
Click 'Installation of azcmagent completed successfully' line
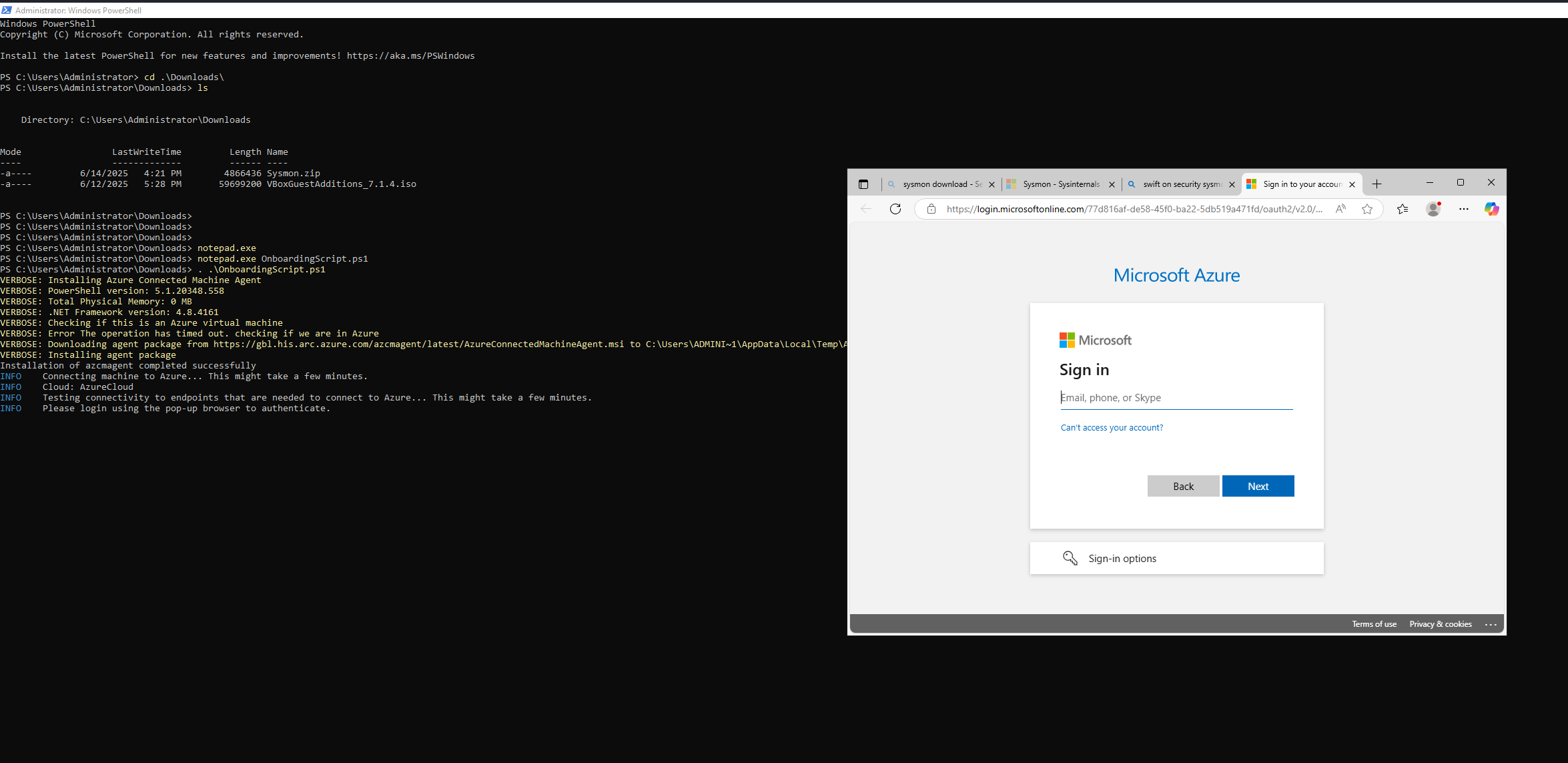point(128,366)
